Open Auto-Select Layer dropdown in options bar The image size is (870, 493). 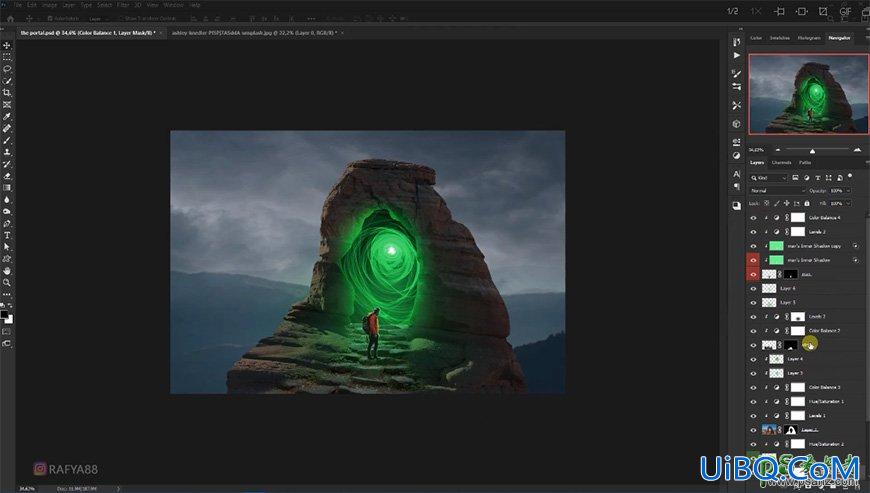(98, 18)
